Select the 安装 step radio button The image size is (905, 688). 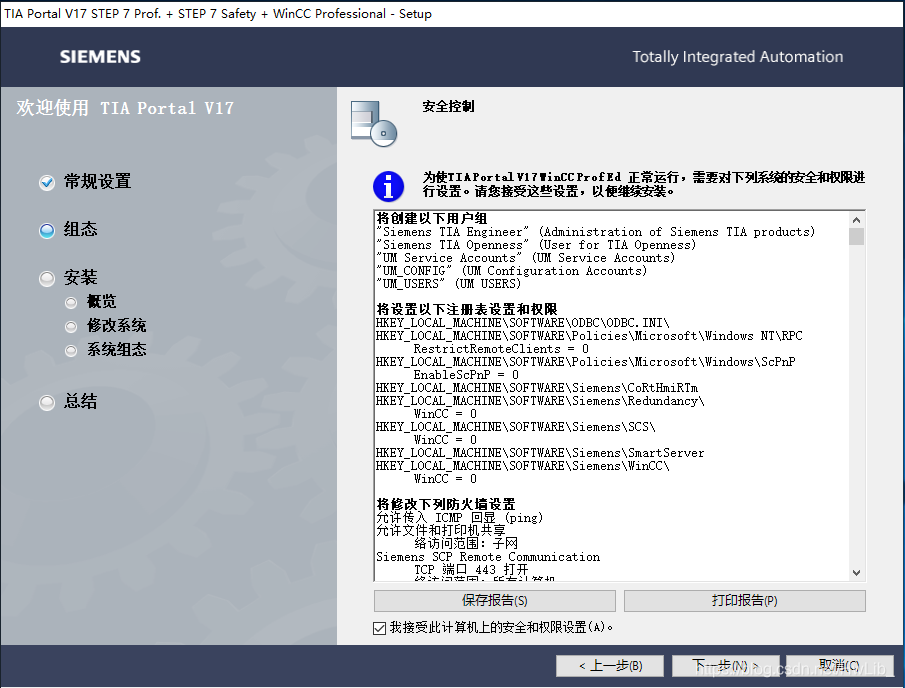pyautogui.click(x=46, y=277)
